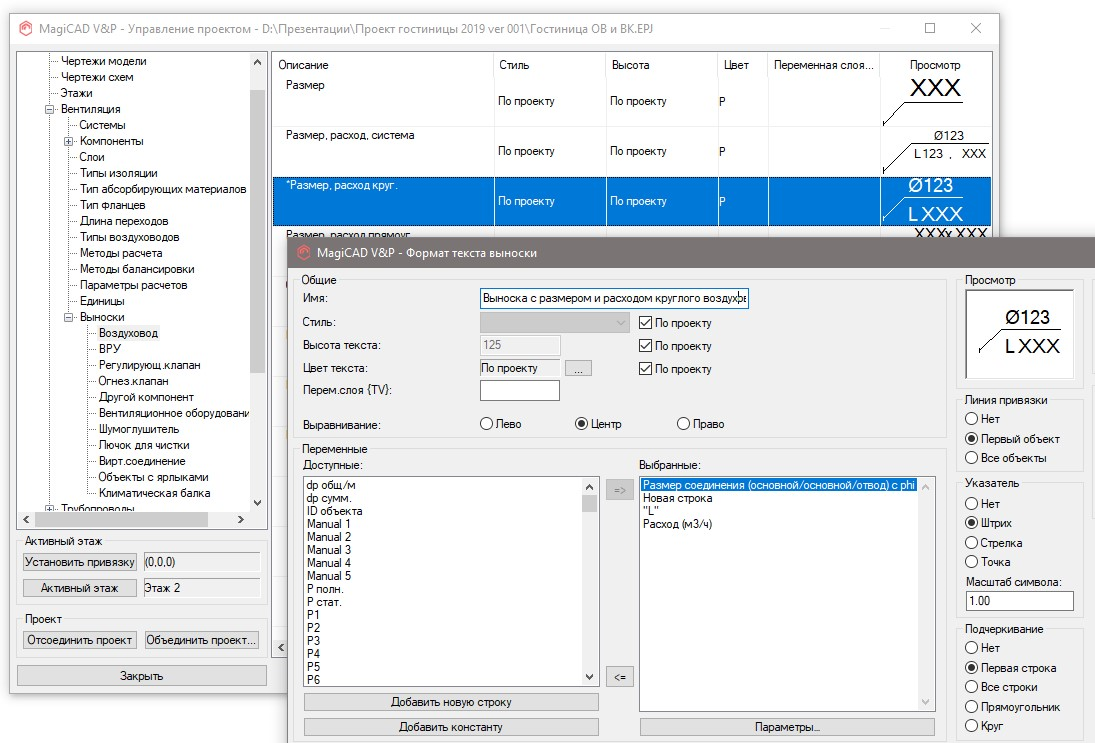Open text color picker ellipsis button
The height and width of the screenshot is (743, 1095).
click(578, 369)
